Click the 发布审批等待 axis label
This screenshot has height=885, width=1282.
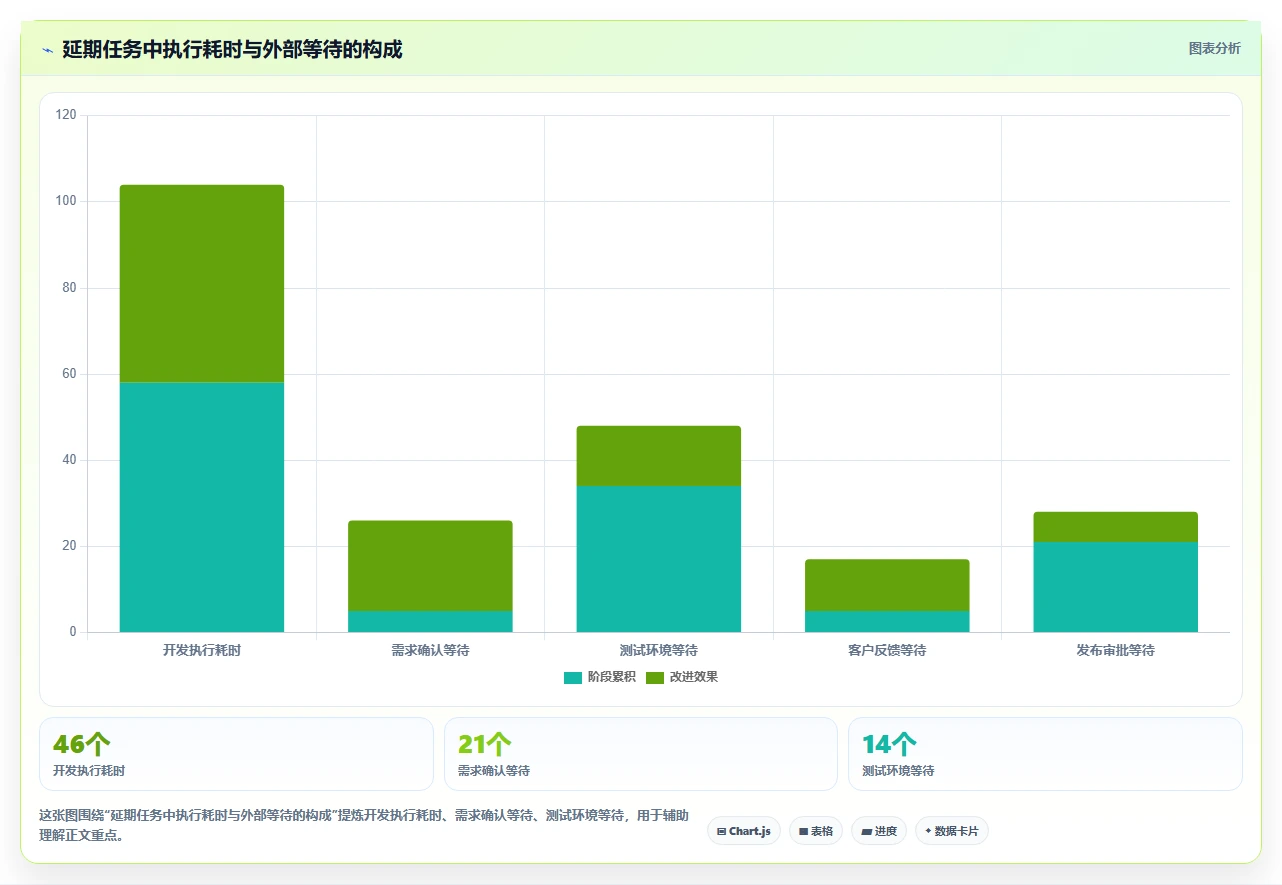(1116, 650)
